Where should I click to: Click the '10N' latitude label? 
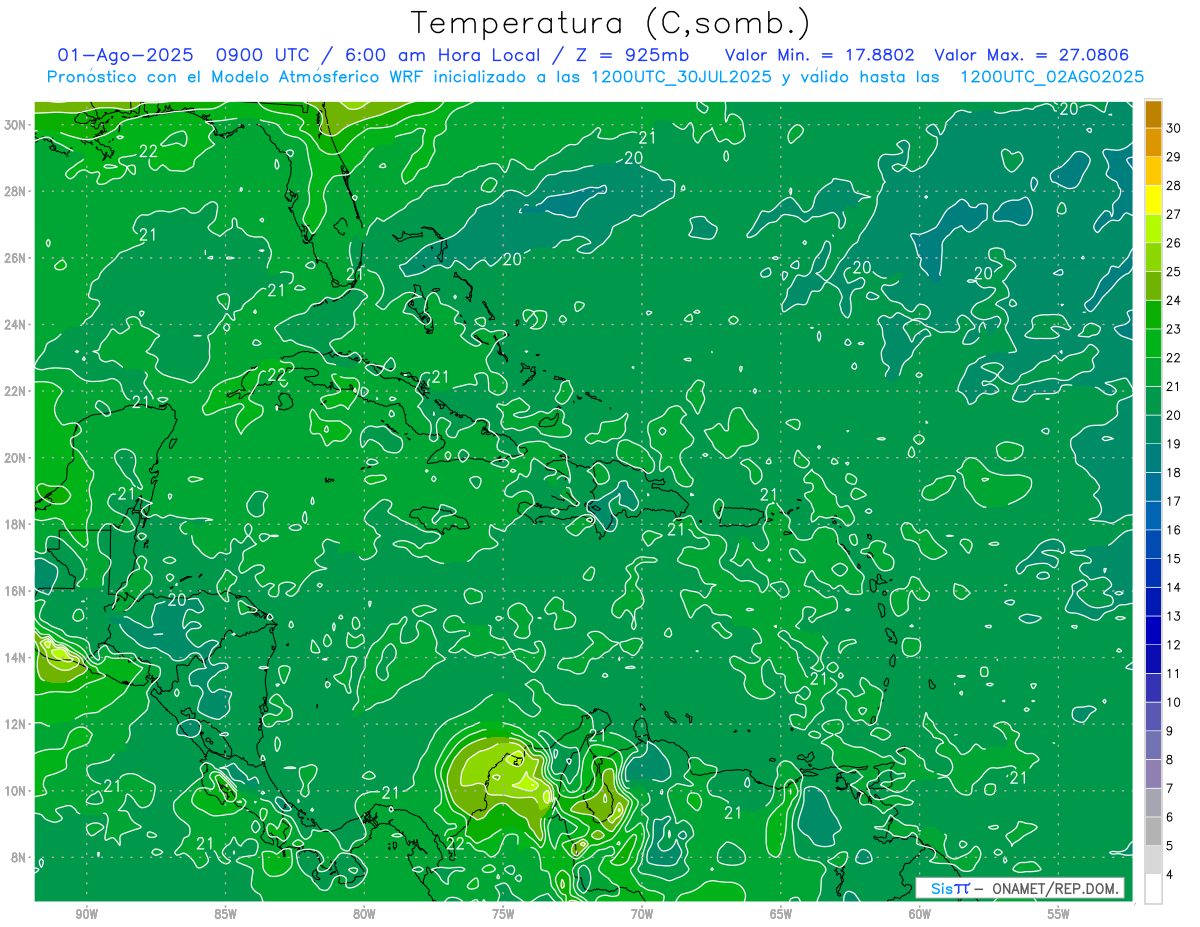click(x=15, y=791)
